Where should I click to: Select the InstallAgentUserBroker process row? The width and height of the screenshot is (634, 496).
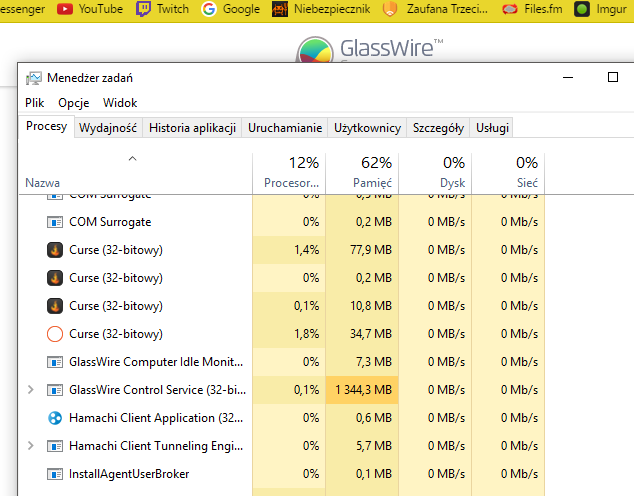(x=129, y=474)
